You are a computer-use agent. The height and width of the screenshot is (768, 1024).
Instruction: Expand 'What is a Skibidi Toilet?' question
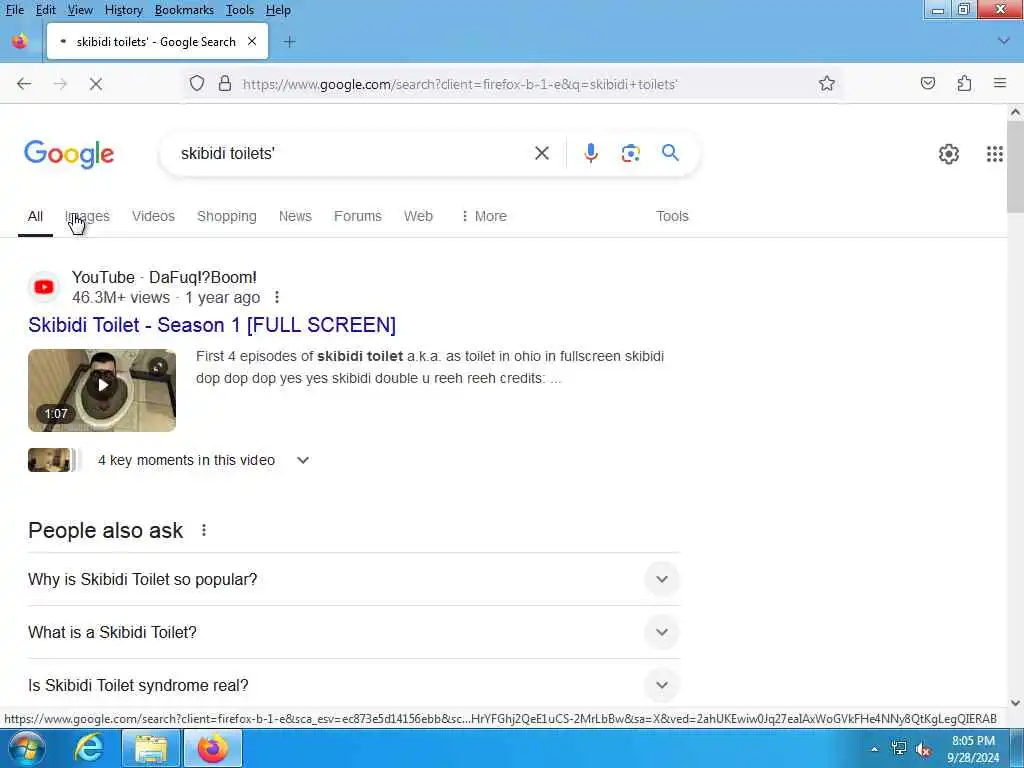pyautogui.click(x=354, y=632)
